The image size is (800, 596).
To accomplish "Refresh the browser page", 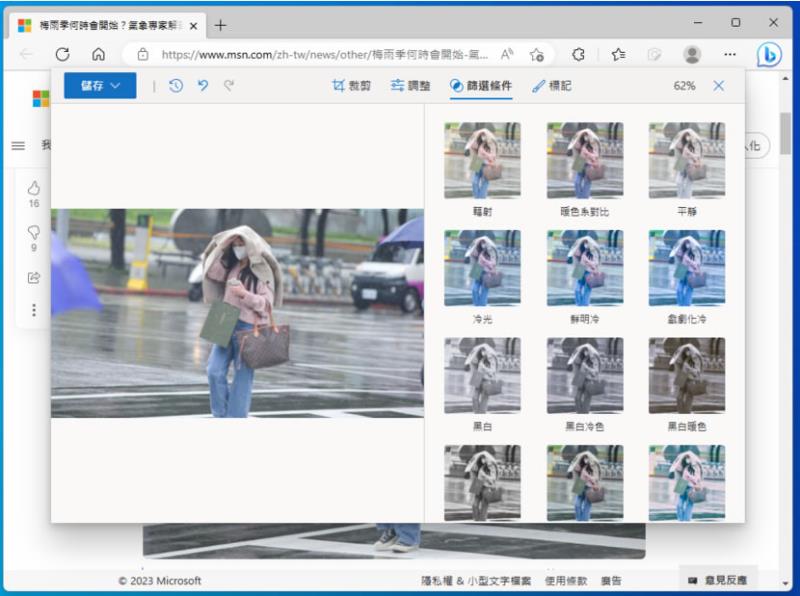I will (x=62, y=54).
